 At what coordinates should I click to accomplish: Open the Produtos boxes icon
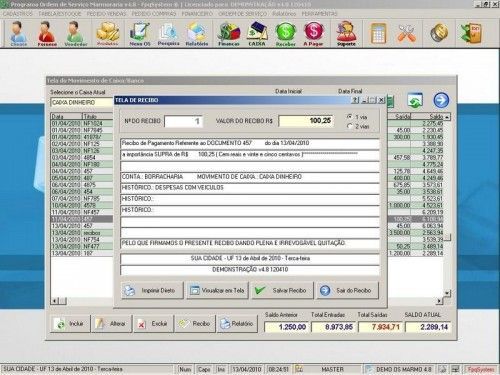click(x=108, y=33)
